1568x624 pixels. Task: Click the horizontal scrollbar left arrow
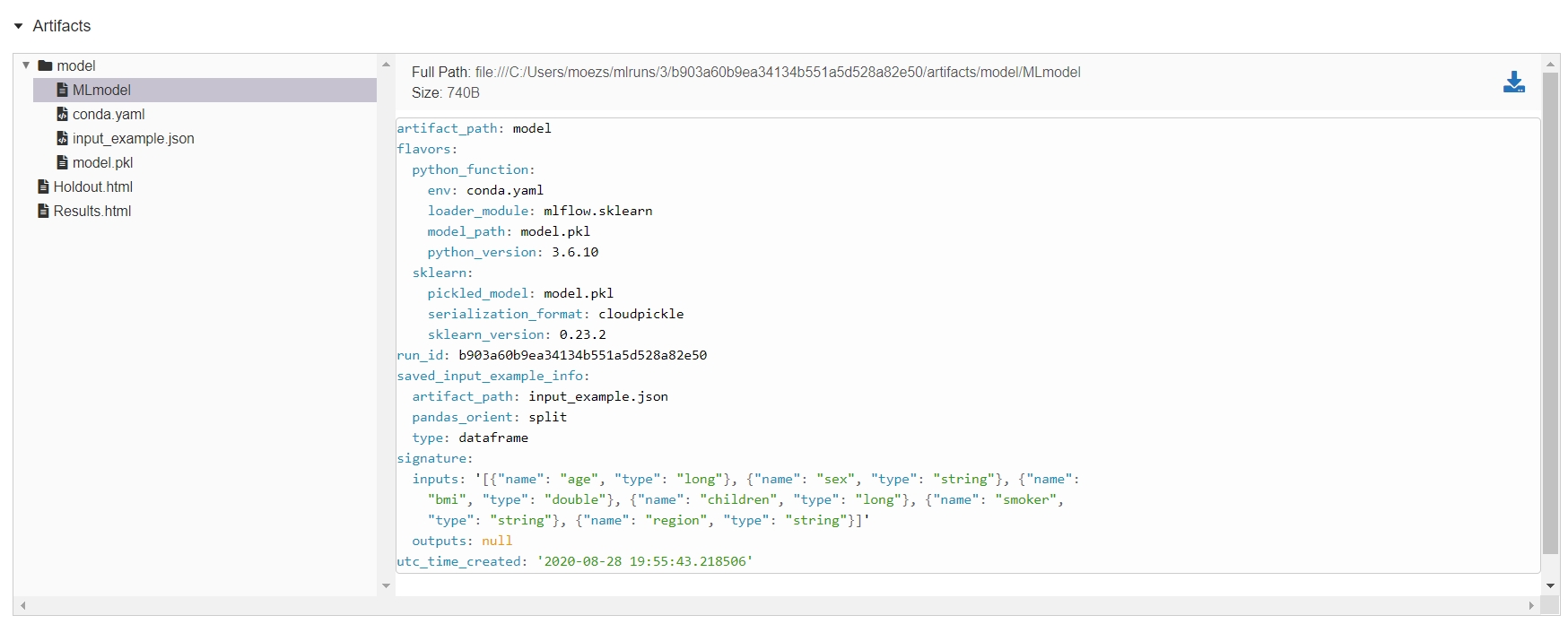[x=22, y=606]
